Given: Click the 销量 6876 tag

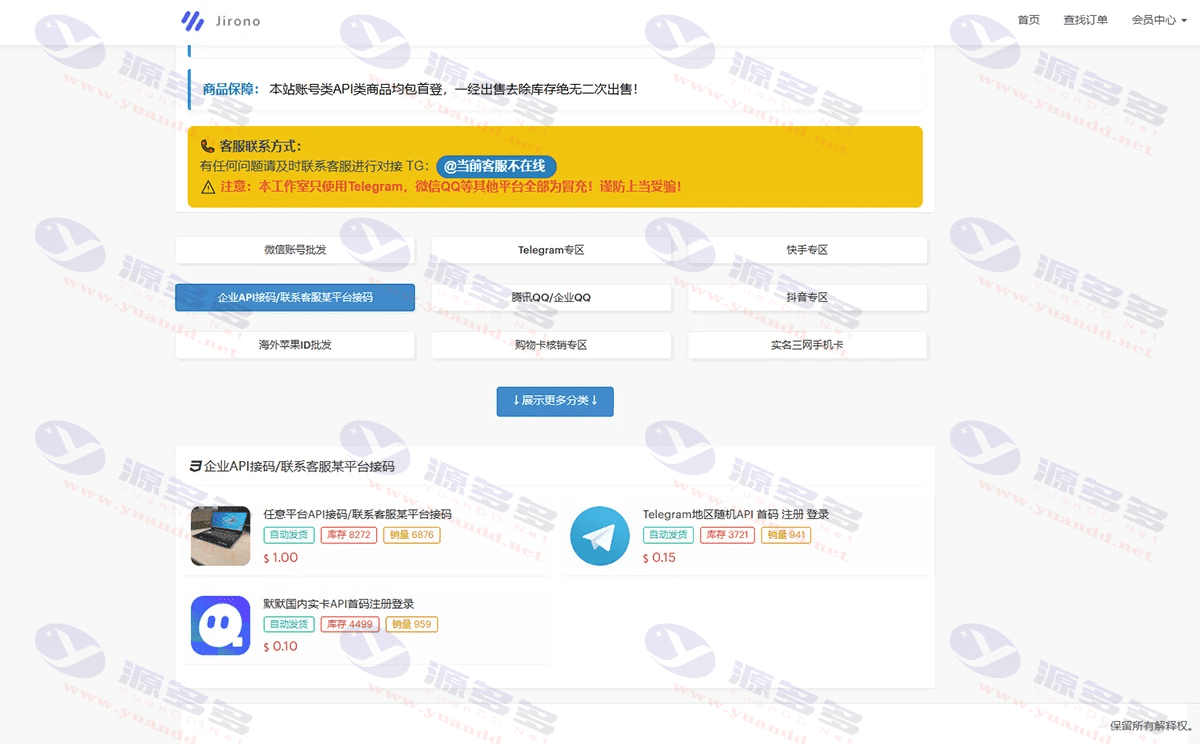Looking at the screenshot, I should (x=412, y=535).
